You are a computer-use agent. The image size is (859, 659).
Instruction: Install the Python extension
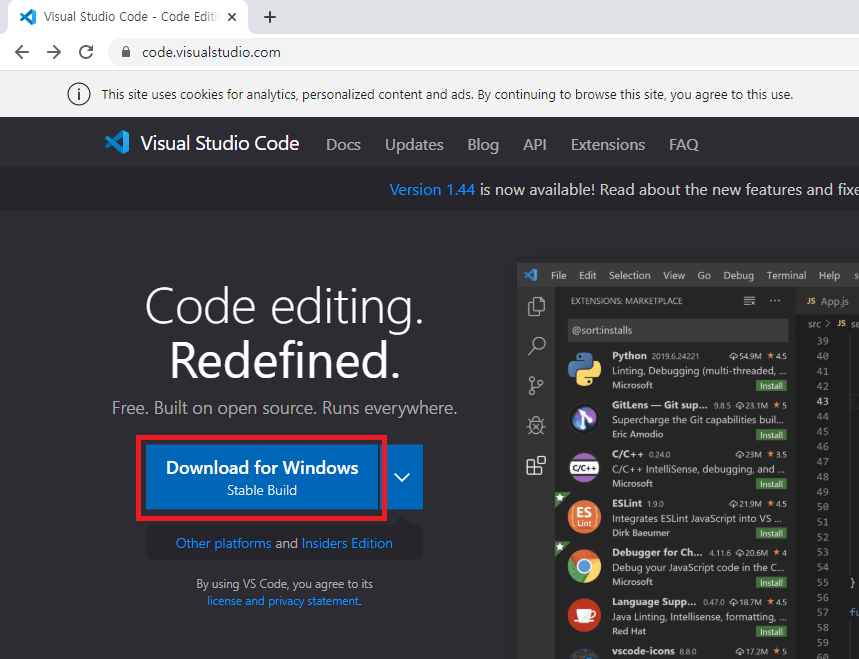click(x=771, y=386)
